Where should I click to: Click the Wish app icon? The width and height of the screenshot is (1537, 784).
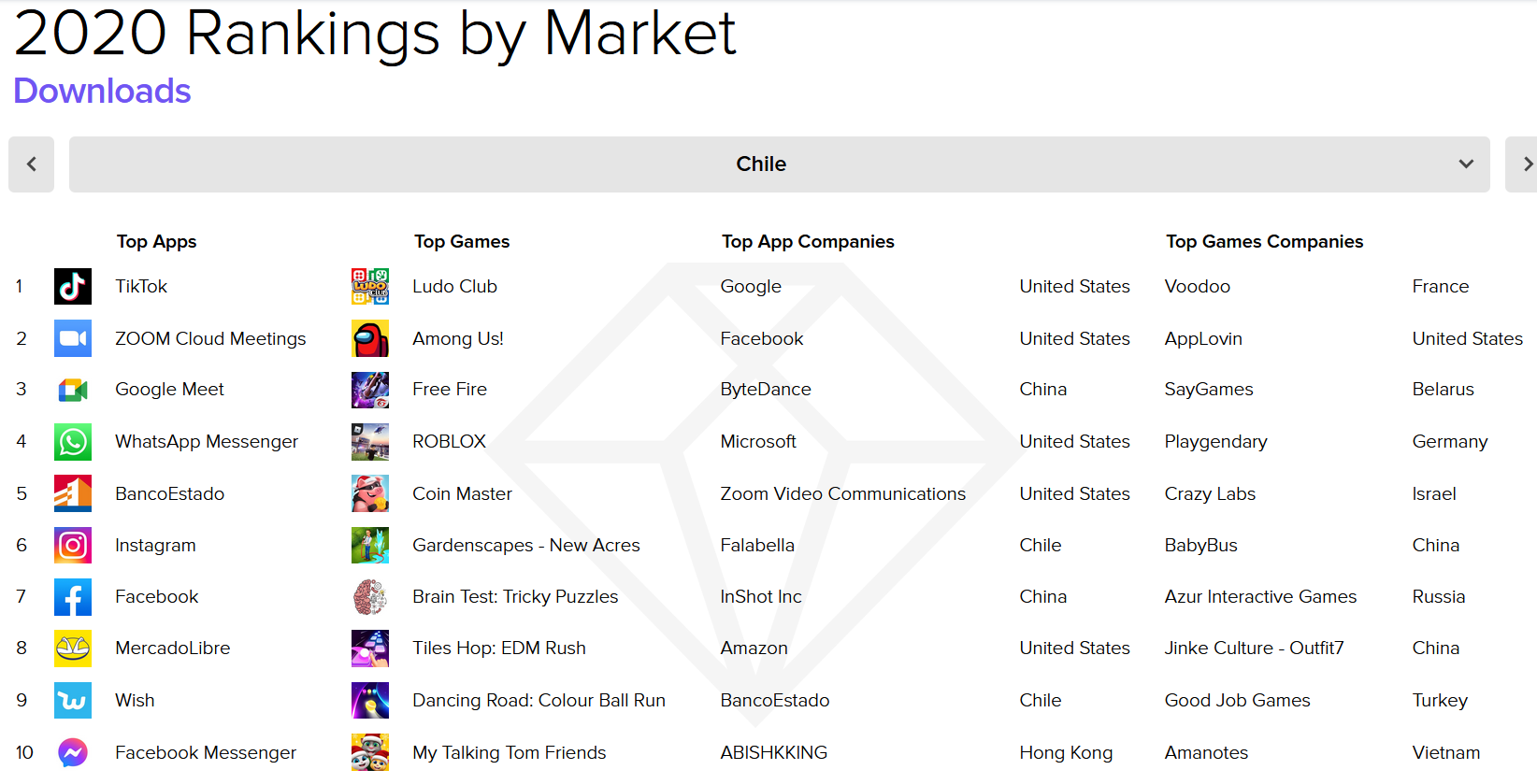pyautogui.click(x=73, y=700)
